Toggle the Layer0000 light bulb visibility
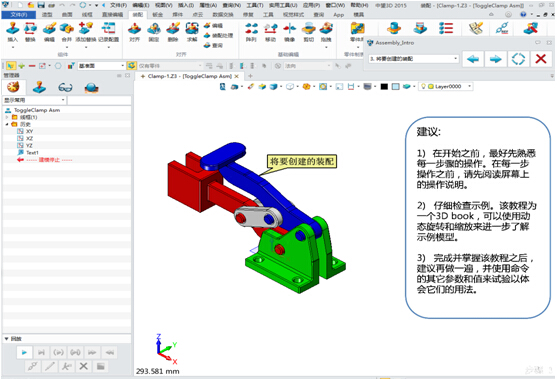557x379 pixels. tap(423, 86)
